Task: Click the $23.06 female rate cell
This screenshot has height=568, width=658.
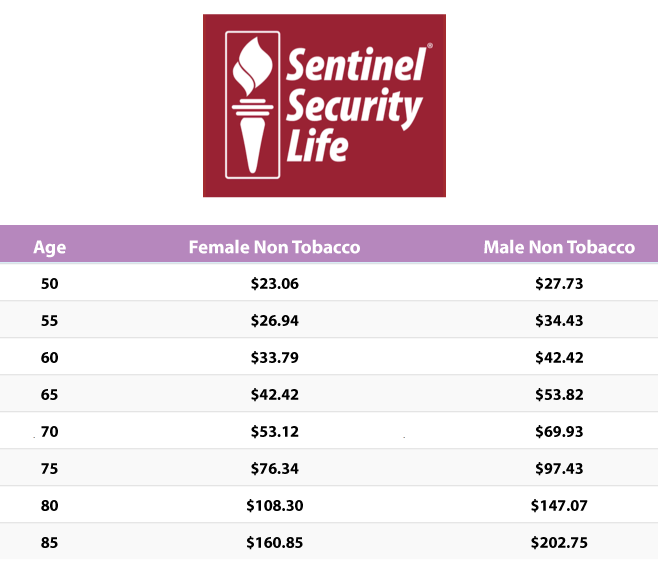Action: click(x=274, y=284)
